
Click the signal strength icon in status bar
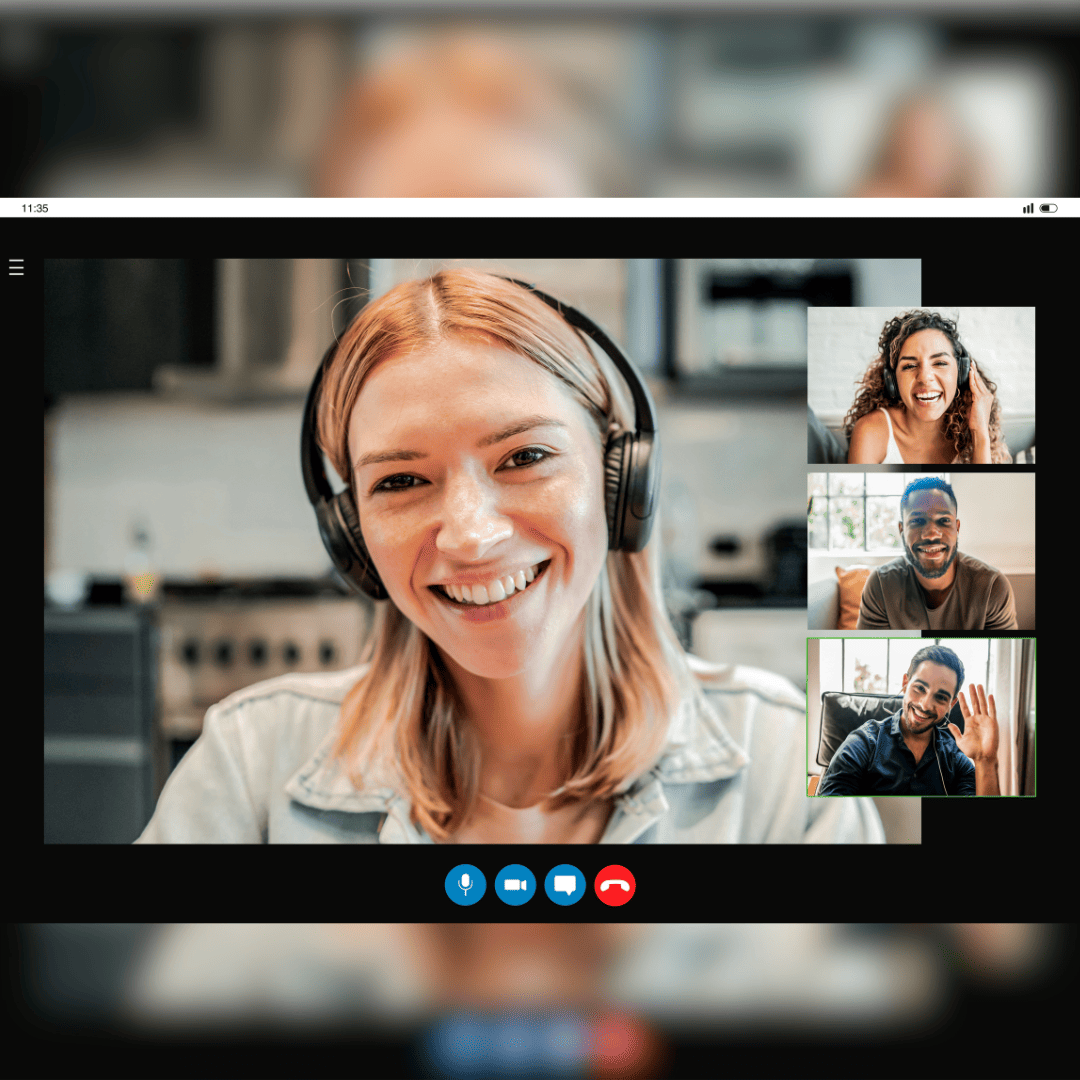tap(1028, 208)
